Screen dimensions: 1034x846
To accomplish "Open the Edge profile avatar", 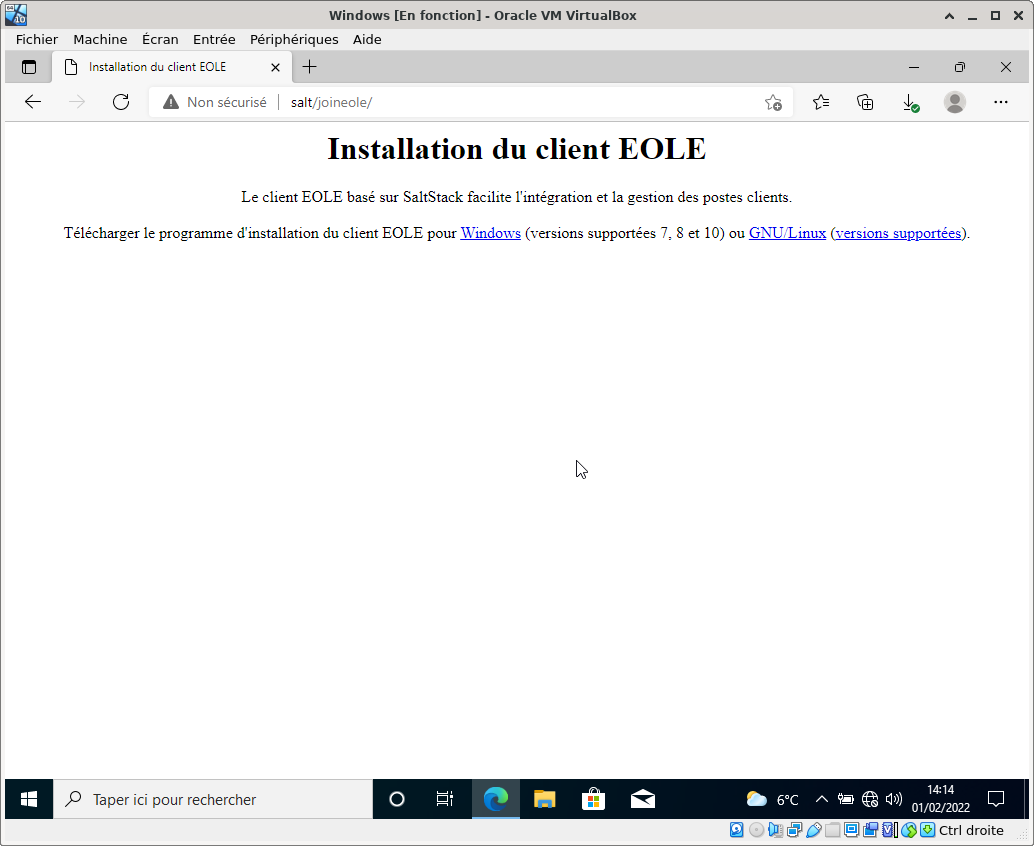I will pyautogui.click(x=954, y=102).
